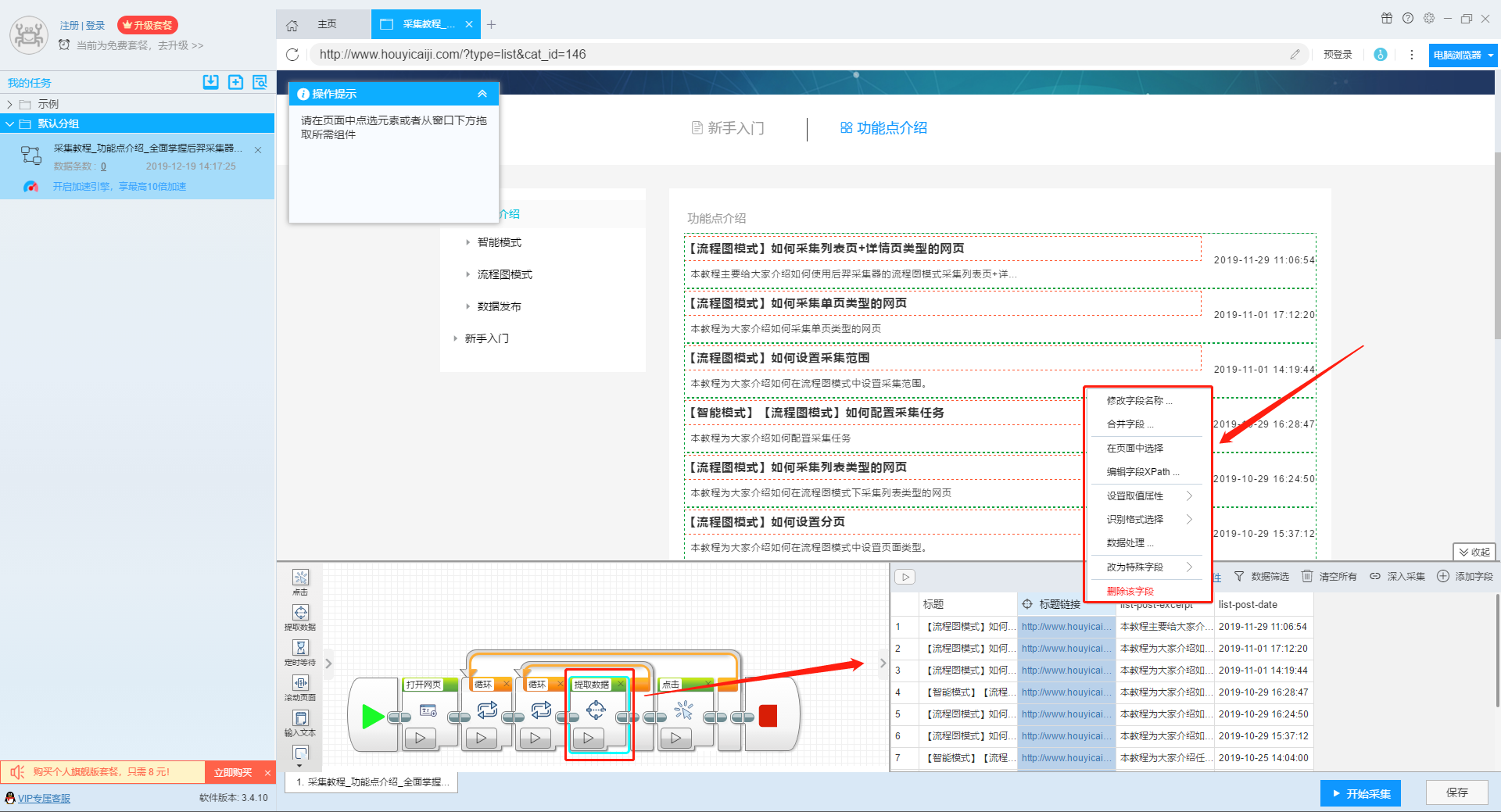
Task: Run the 提取数据 node play button
Action: click(x=589, y=737)
